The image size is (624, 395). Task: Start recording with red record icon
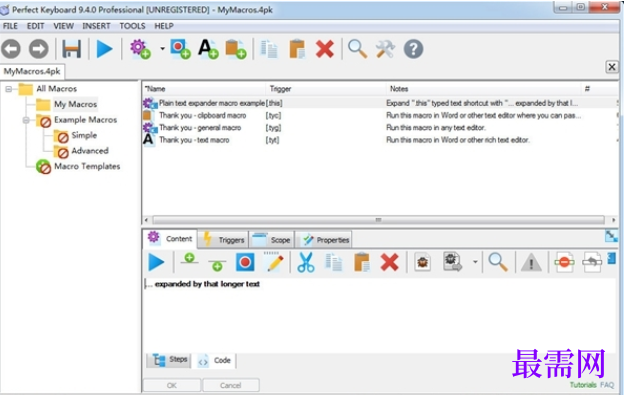click(245, 263)
